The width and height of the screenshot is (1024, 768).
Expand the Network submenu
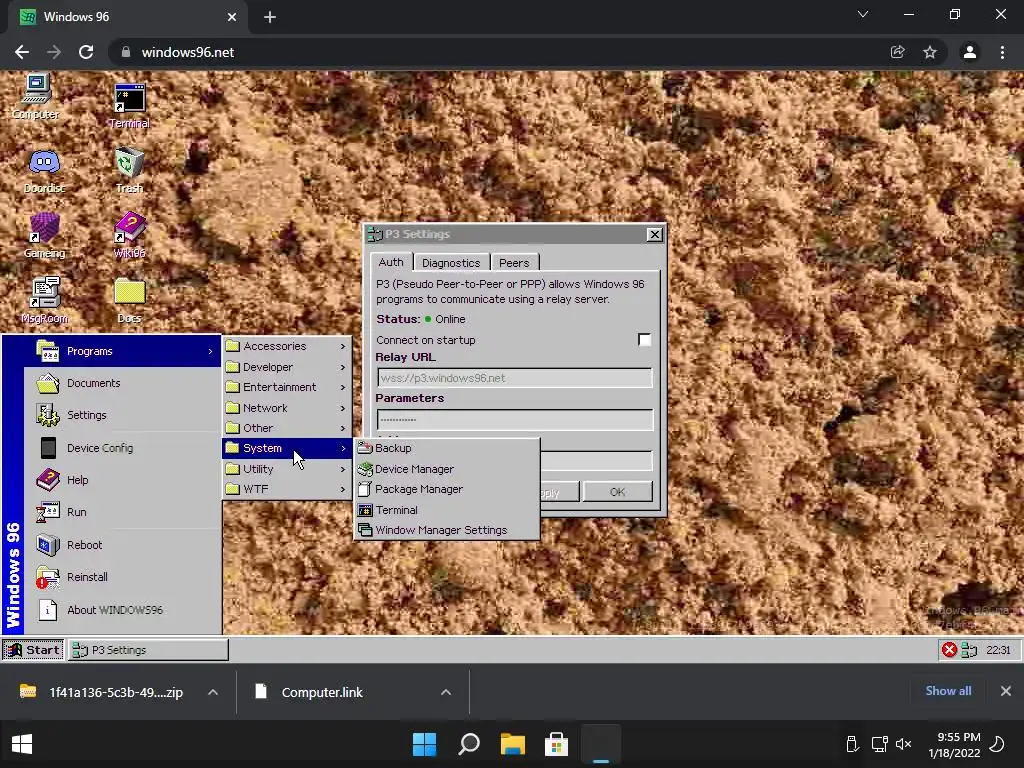[x=287, y=408]
